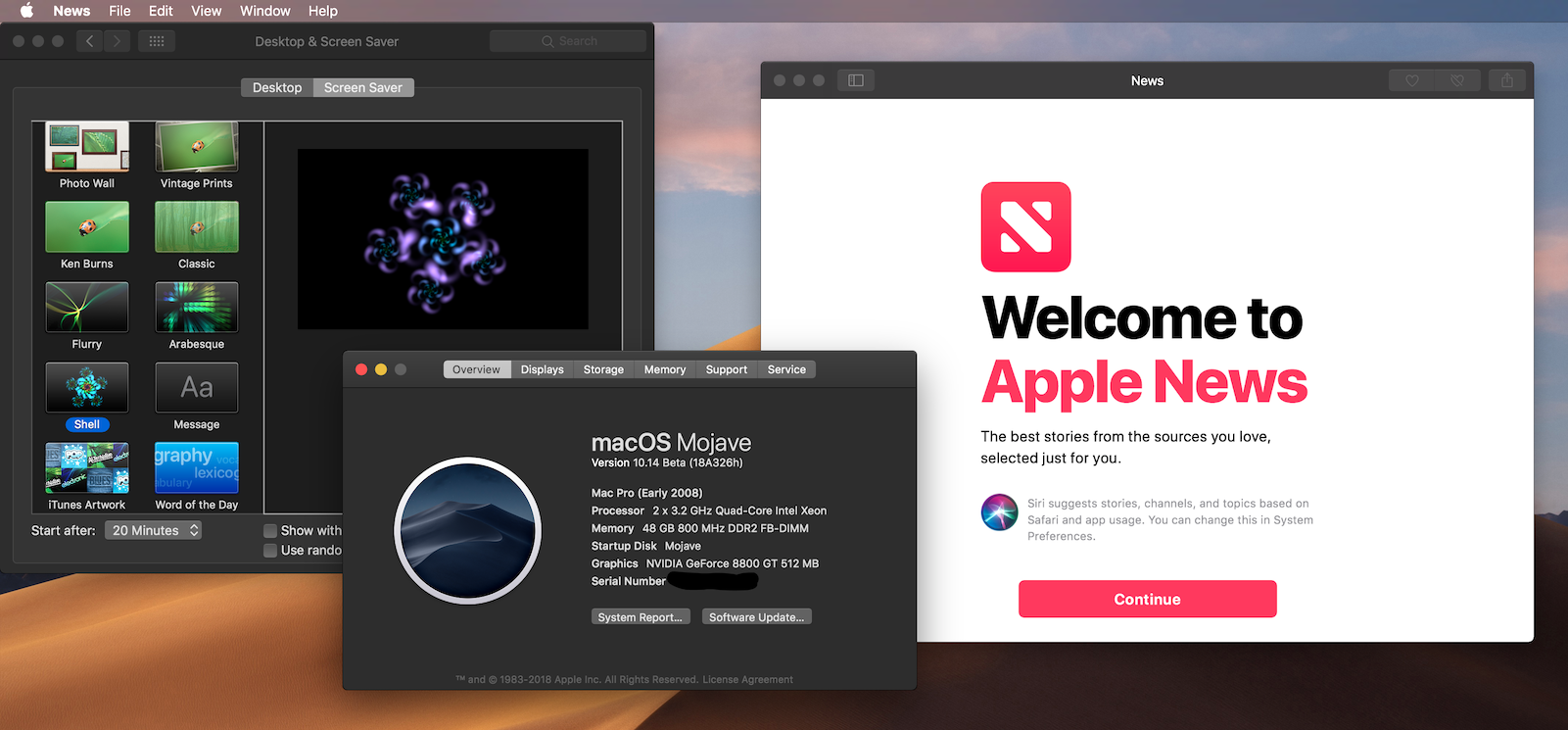Click the Version 10.14 Beta text
This screenshot has height=730, width=1568.
tap(667, 462)
